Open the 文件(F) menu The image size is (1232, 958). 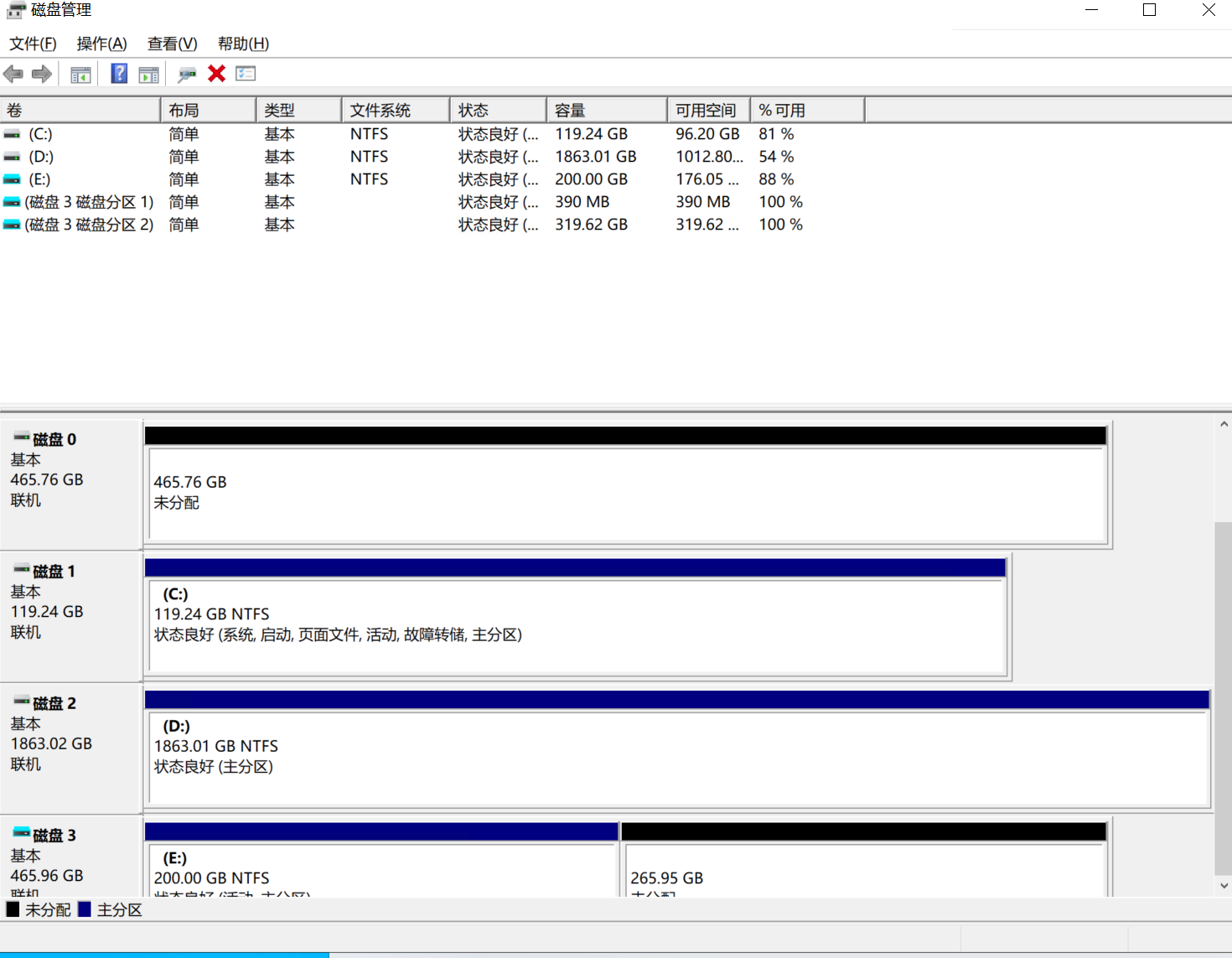(33, 44)
